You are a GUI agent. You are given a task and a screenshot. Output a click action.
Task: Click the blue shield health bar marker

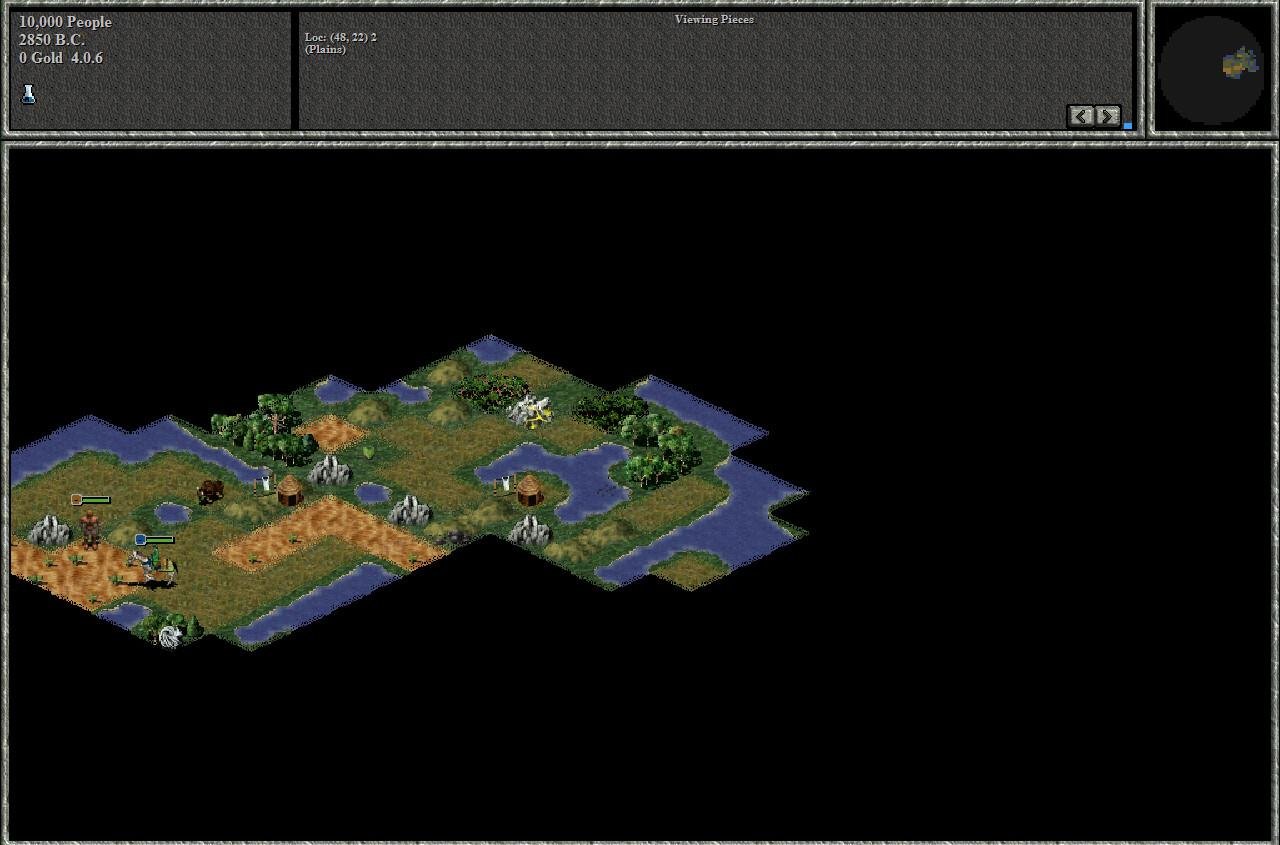[x=155, y=539]
